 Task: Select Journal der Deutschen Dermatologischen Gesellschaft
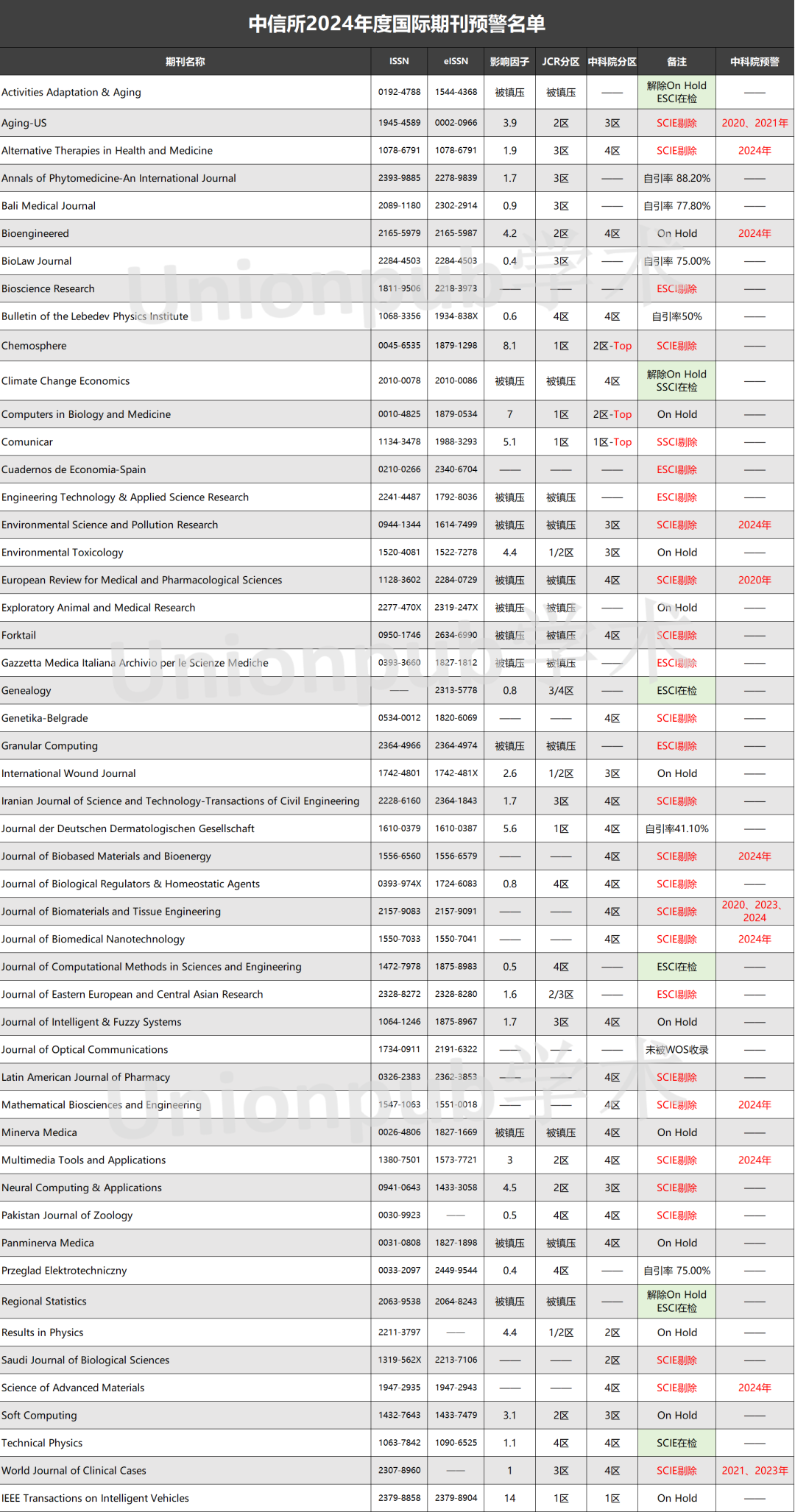tap(128, 828)
